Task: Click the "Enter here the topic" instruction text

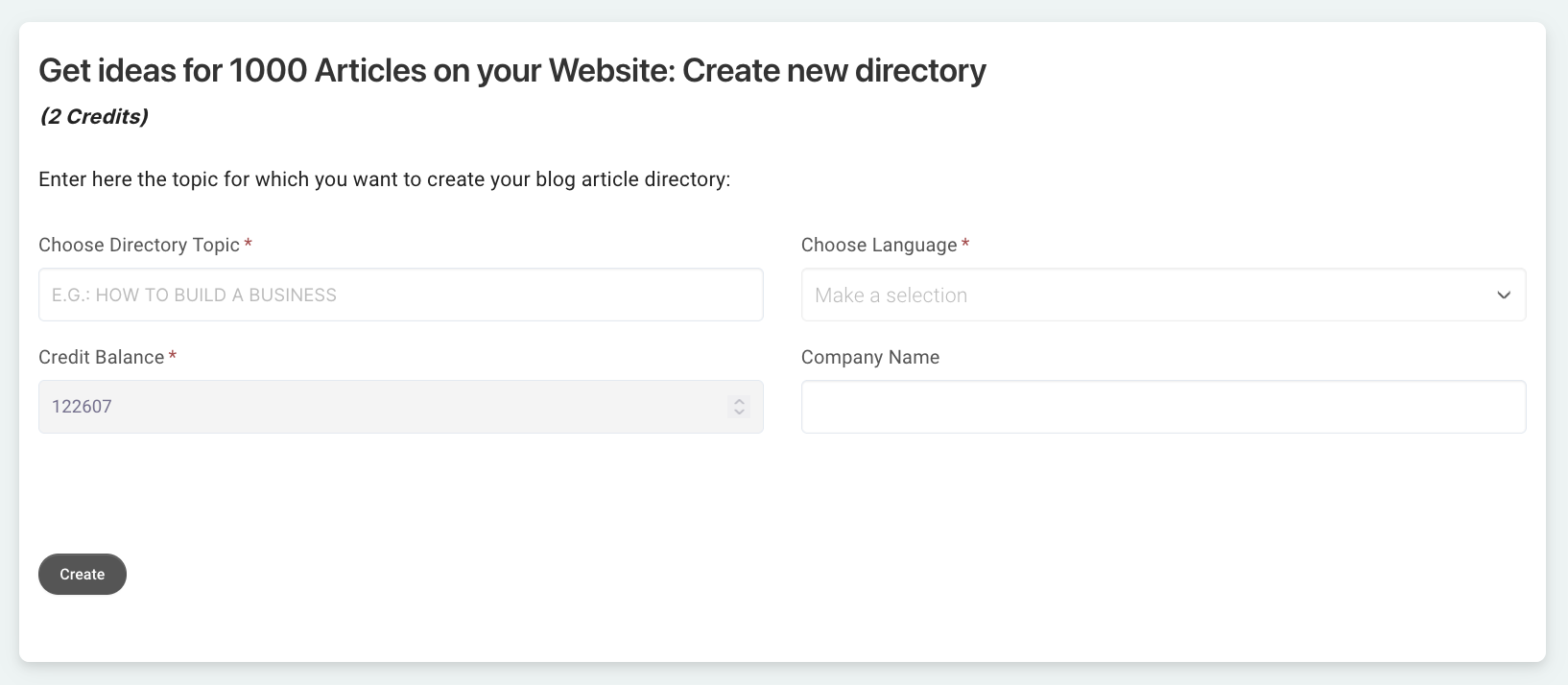Action: point(384,179)
